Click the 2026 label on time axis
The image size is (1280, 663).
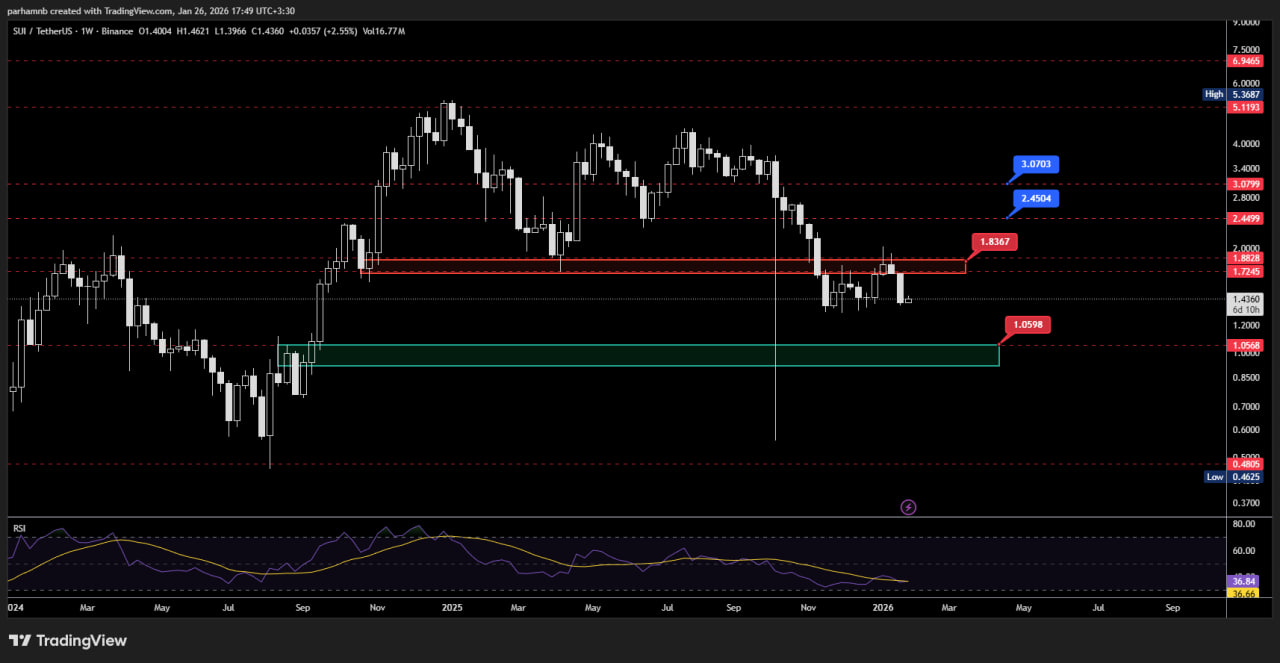pos(882,607)
